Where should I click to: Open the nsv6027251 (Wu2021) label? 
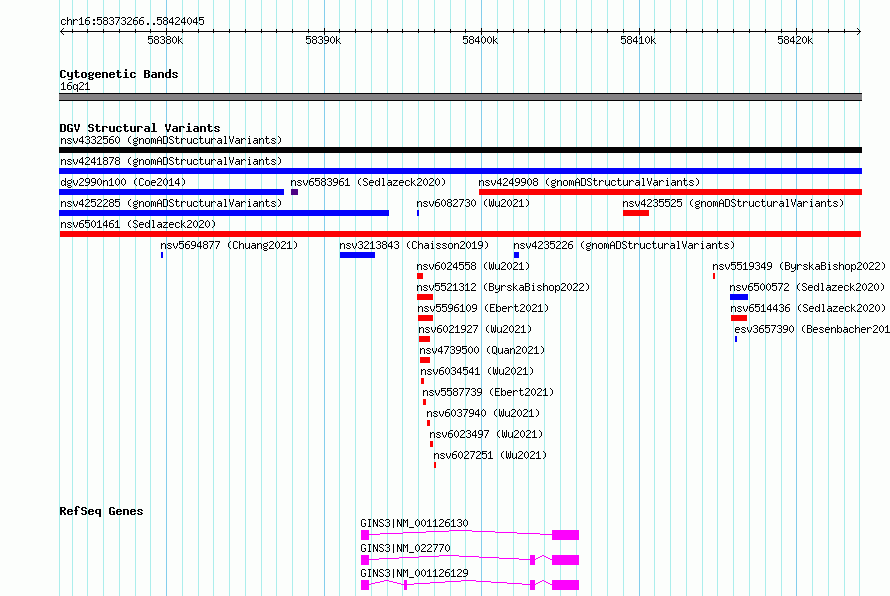(490, 455)
